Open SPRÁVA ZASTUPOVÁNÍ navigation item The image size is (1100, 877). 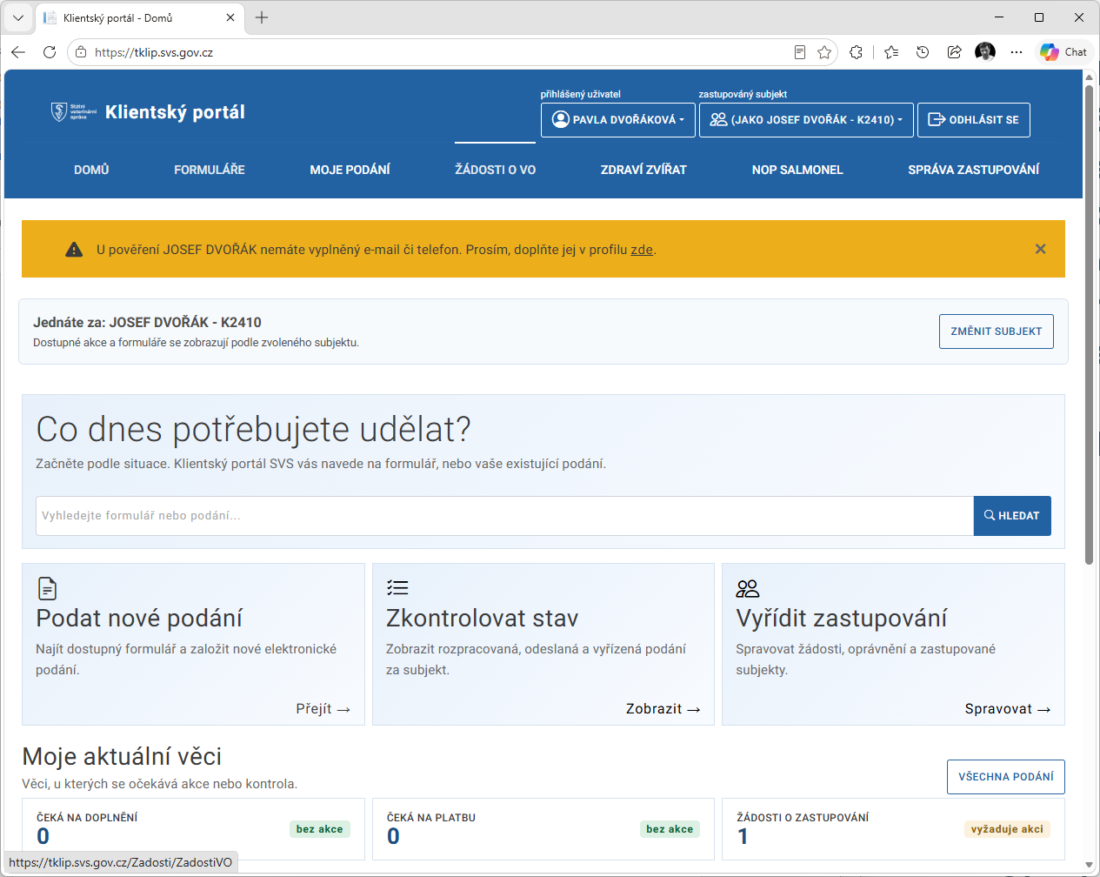click(x=974, y=170)
